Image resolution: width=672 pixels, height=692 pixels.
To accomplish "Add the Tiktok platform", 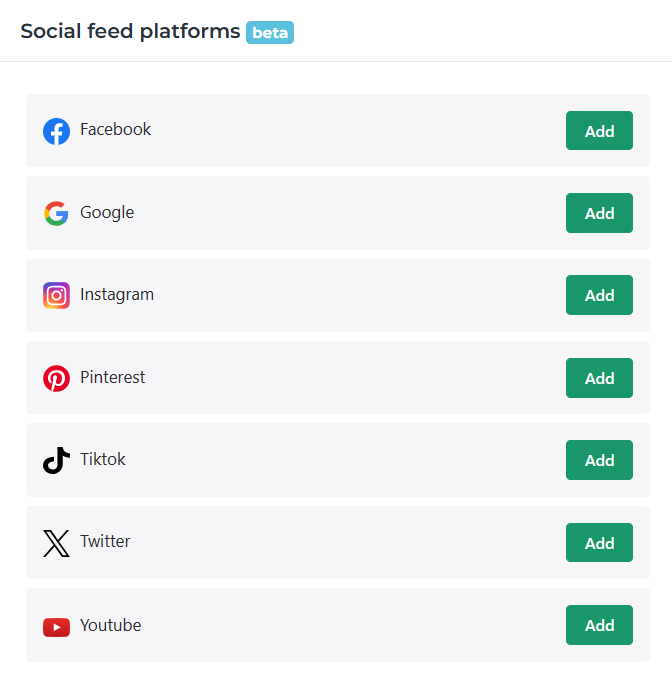I will (599, 460).
